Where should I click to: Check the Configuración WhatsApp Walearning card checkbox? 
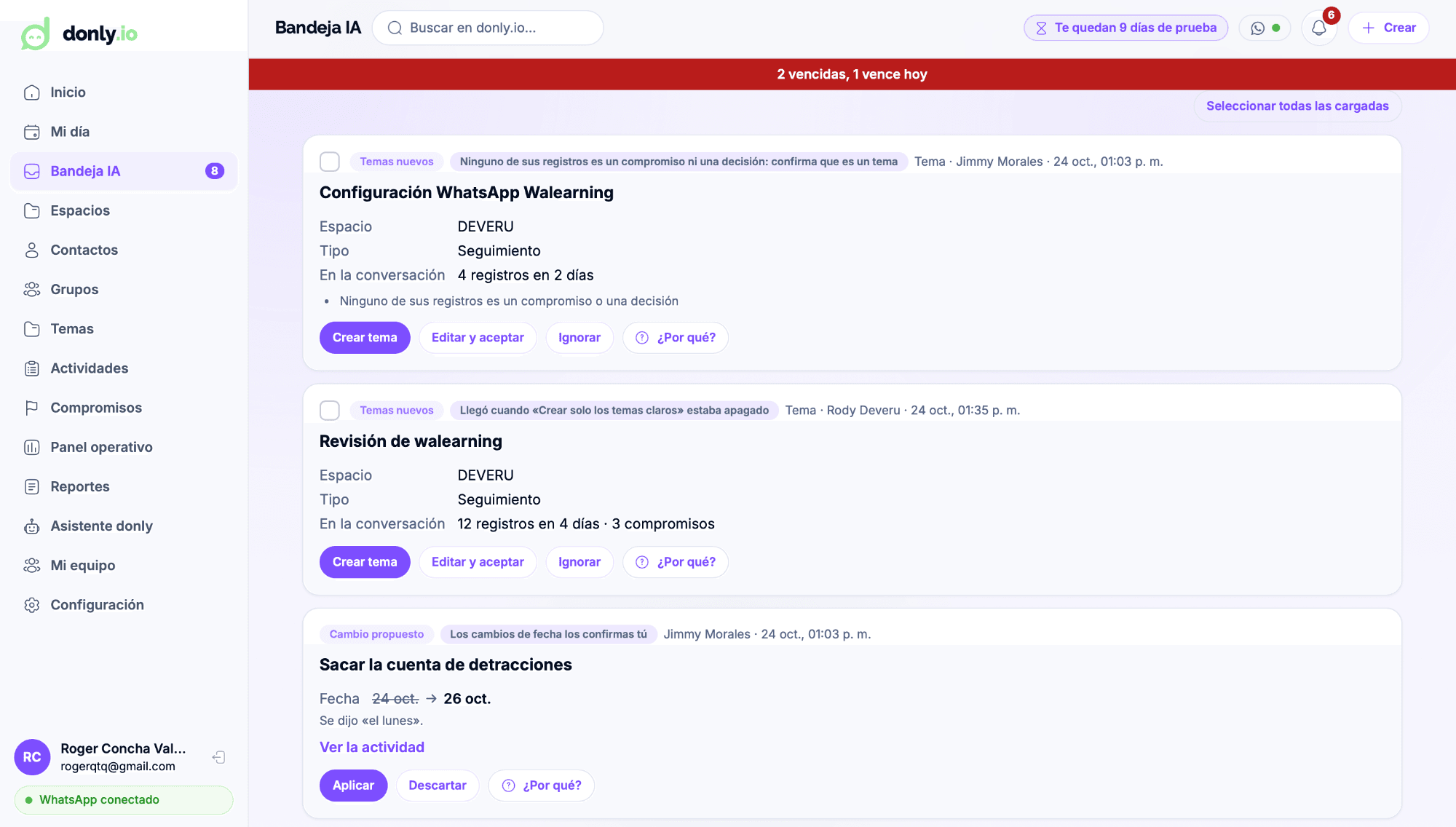point(330,162)
